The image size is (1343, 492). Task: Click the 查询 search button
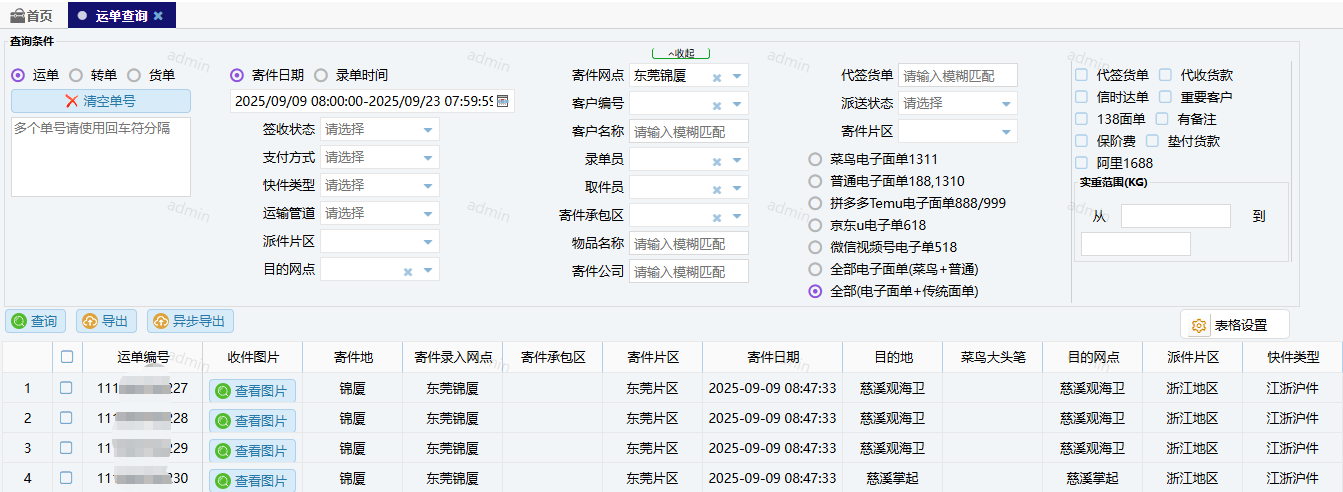(x=35, y=321)
